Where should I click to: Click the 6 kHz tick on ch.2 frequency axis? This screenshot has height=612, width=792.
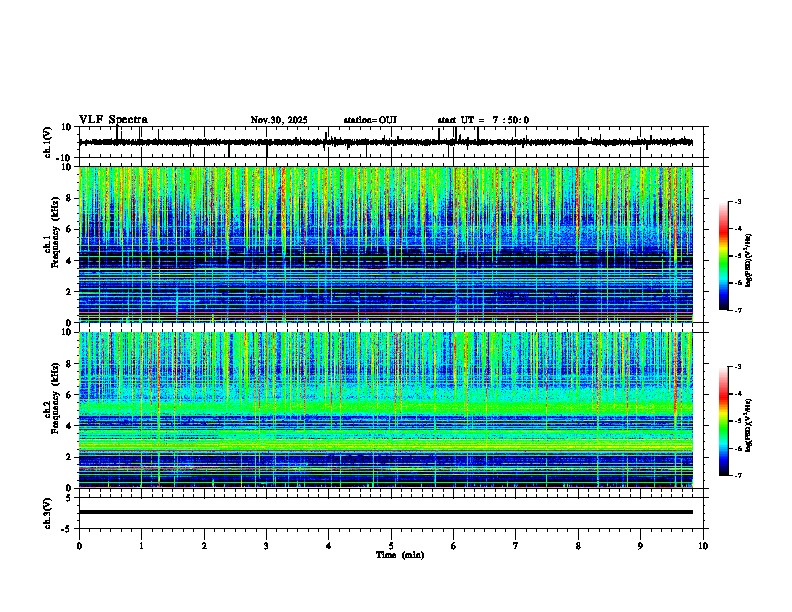tap(70, 394)
